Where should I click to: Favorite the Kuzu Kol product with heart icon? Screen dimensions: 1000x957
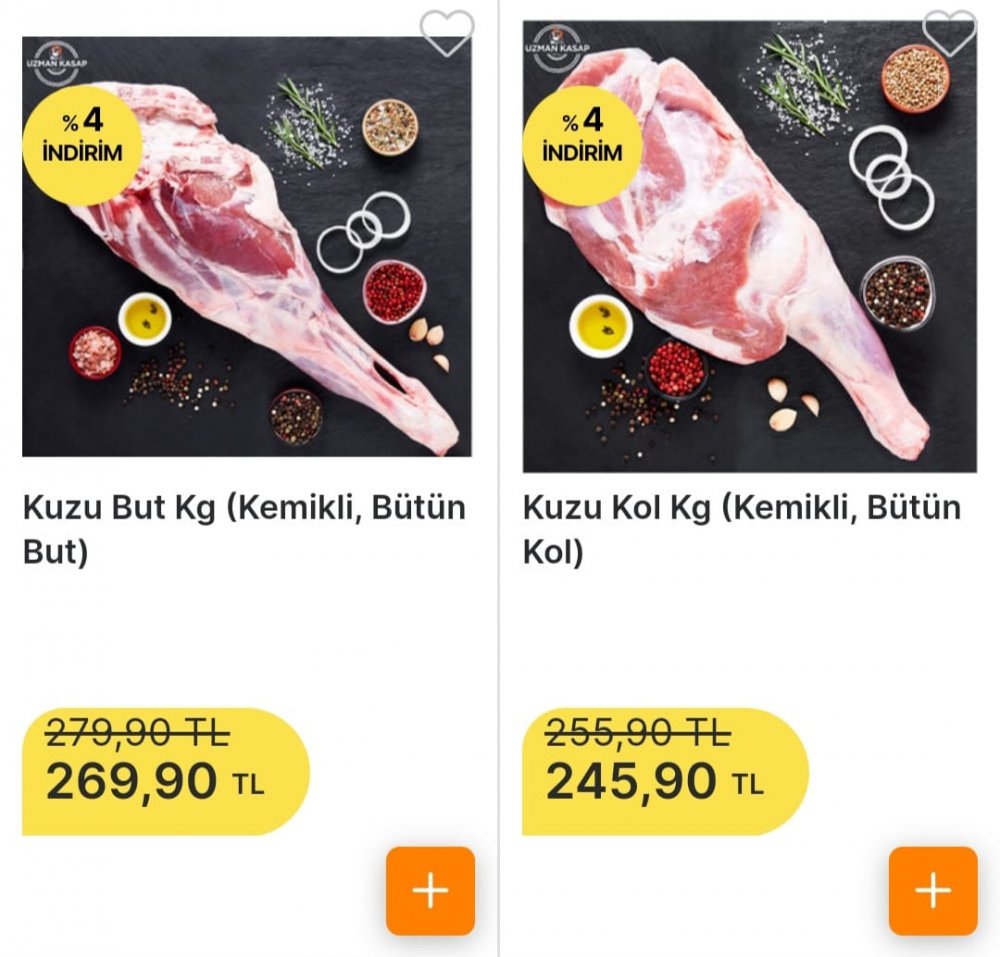[x=950, y=33]
